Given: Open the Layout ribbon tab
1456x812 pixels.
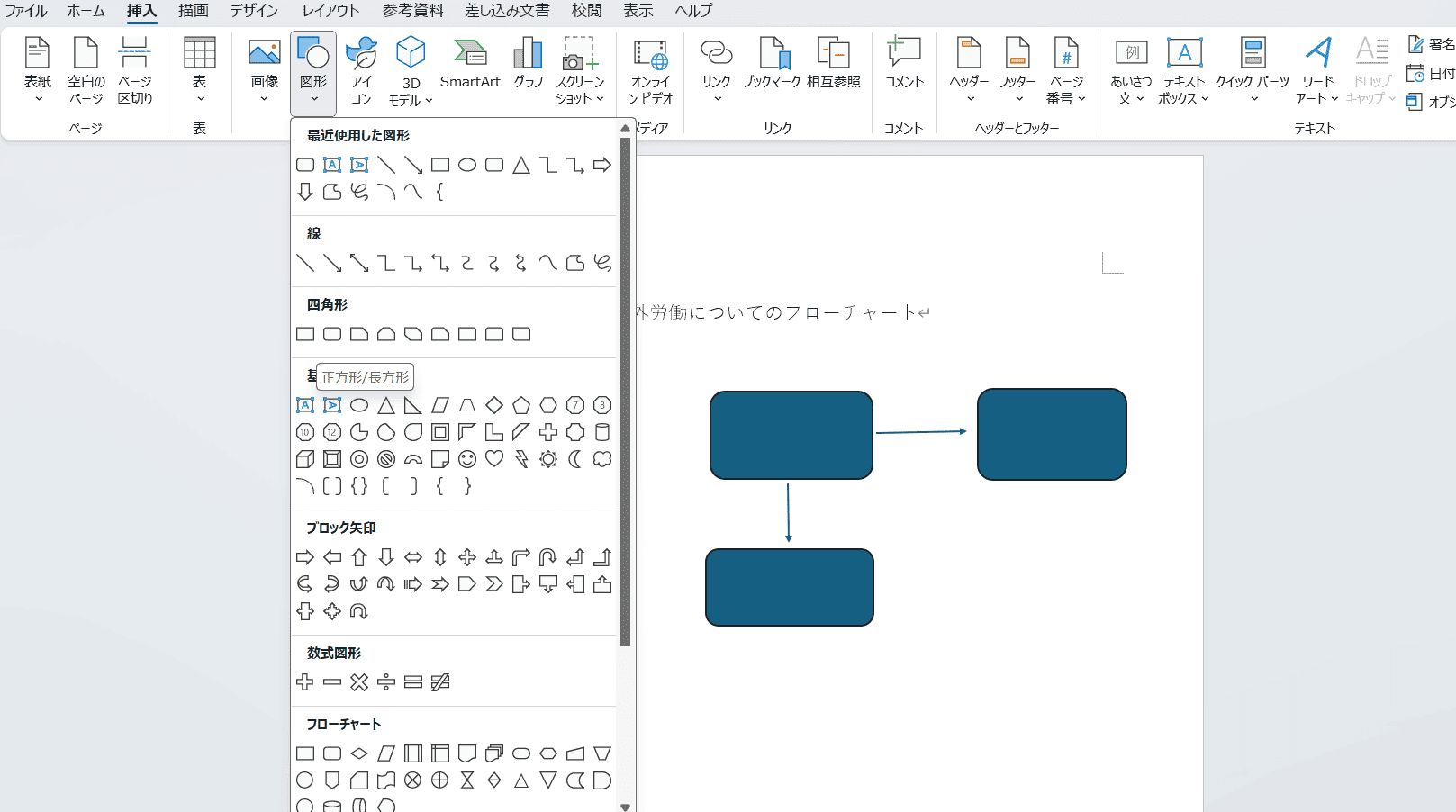Looking at the screenshot, I should coord(330,11).
